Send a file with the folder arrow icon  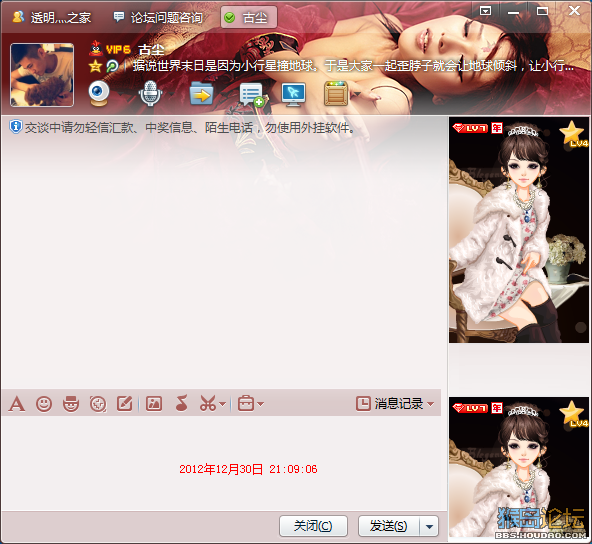pyautogui.click(x=201, y=93)
